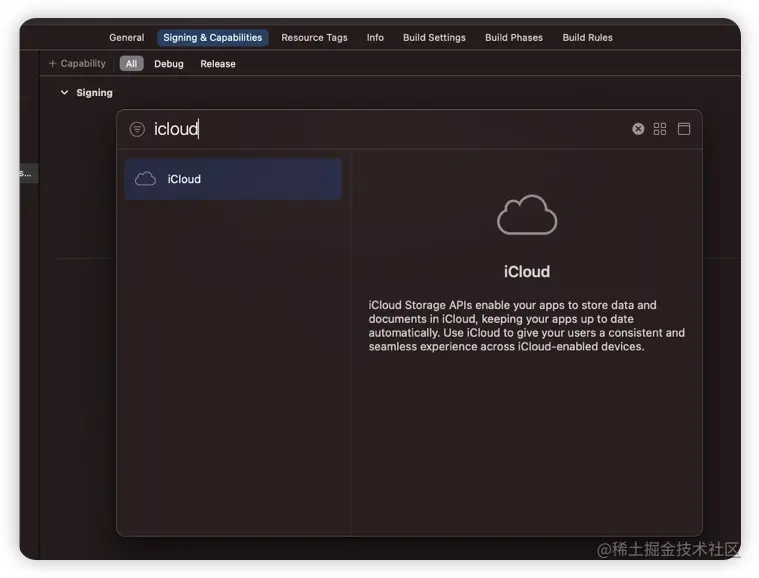Viewport: 759px width, 578px height.
Task: Open the Info tab
Action: pos(375,37)
